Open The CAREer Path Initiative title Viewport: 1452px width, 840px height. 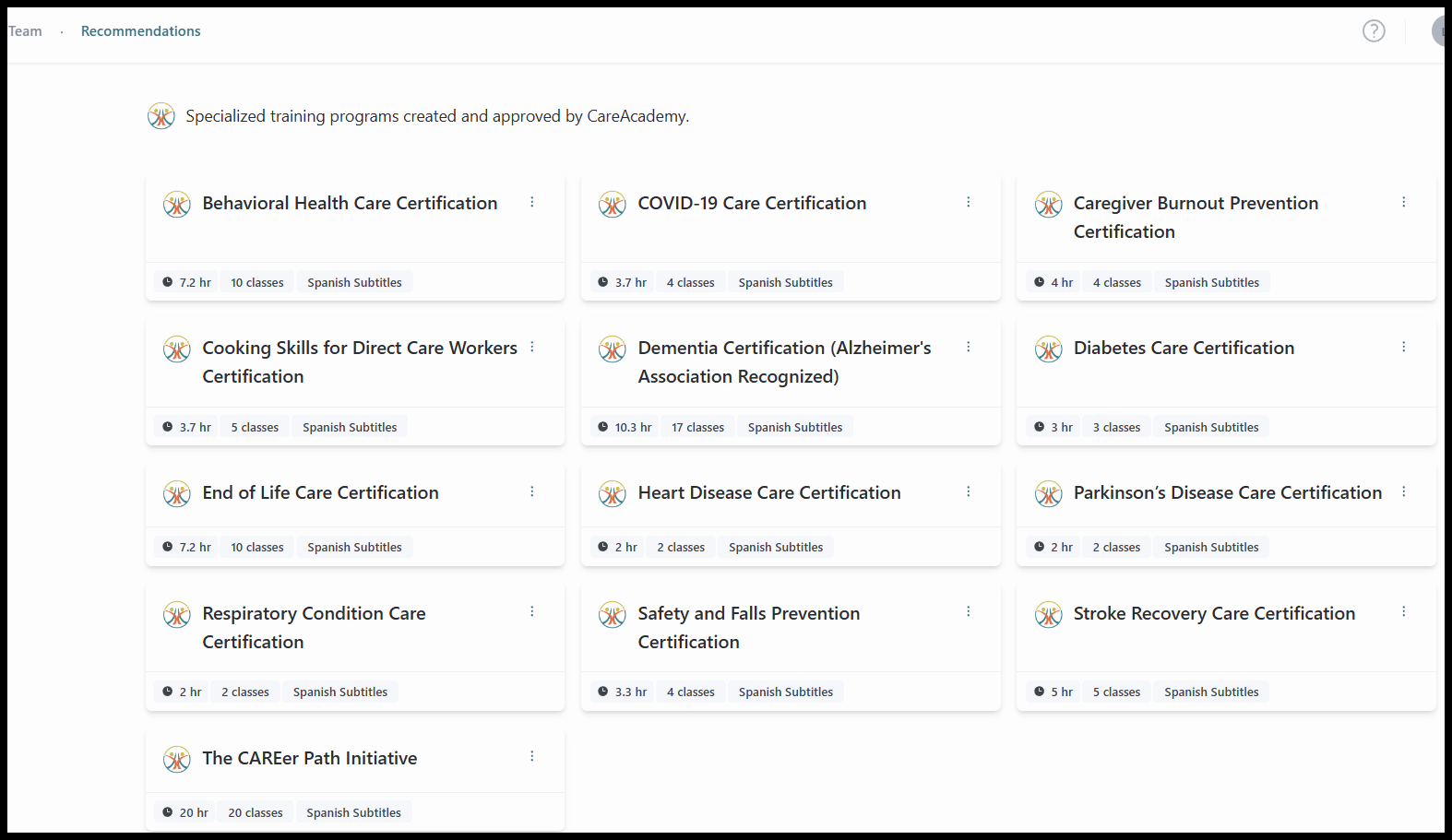[x=309, y=758]
